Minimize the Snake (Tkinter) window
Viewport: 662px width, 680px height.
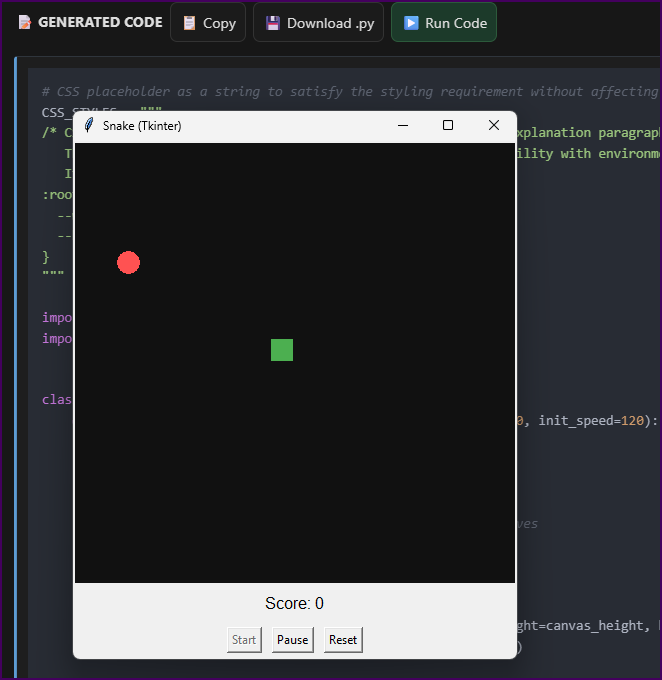(403, 125)
